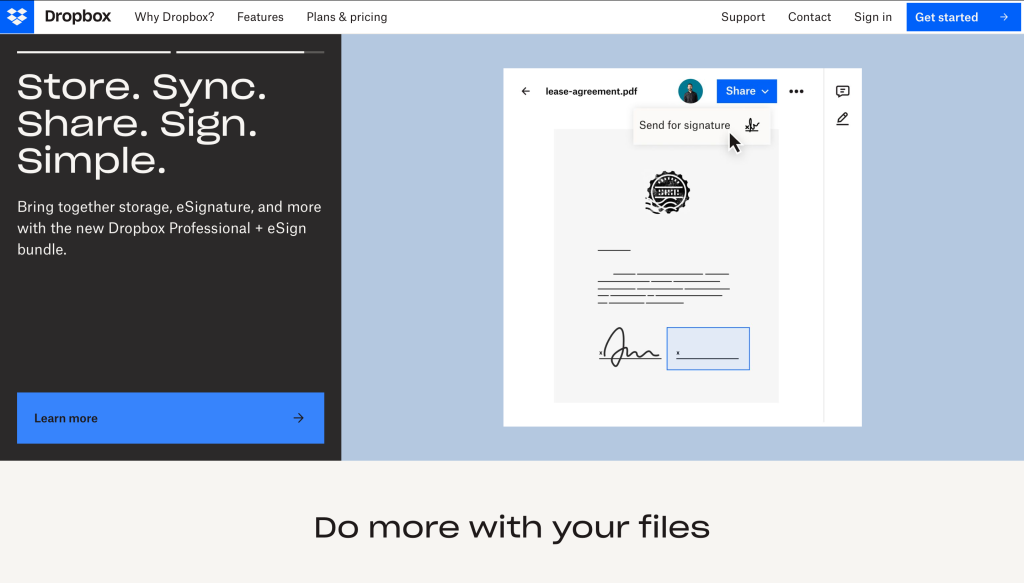The height and width of the screenshot is (583, 1024).
Task: Click the Do more with your files heading
Action: coord(511,528)
